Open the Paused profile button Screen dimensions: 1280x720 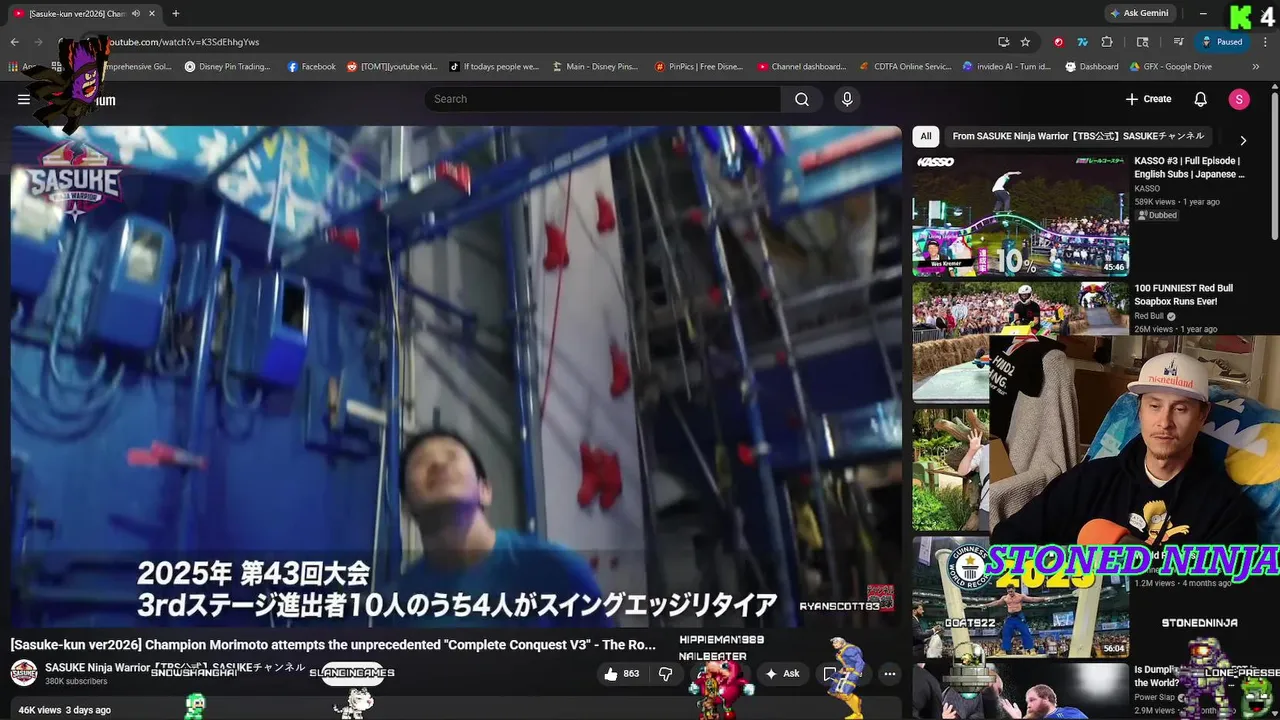click(1222, 42)
